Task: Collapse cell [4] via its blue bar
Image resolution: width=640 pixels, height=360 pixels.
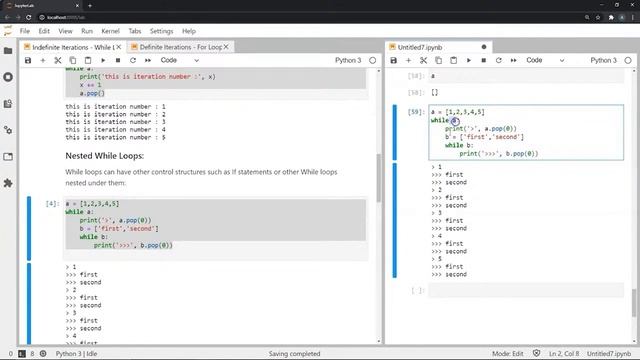Action: [x=29, y=228]
